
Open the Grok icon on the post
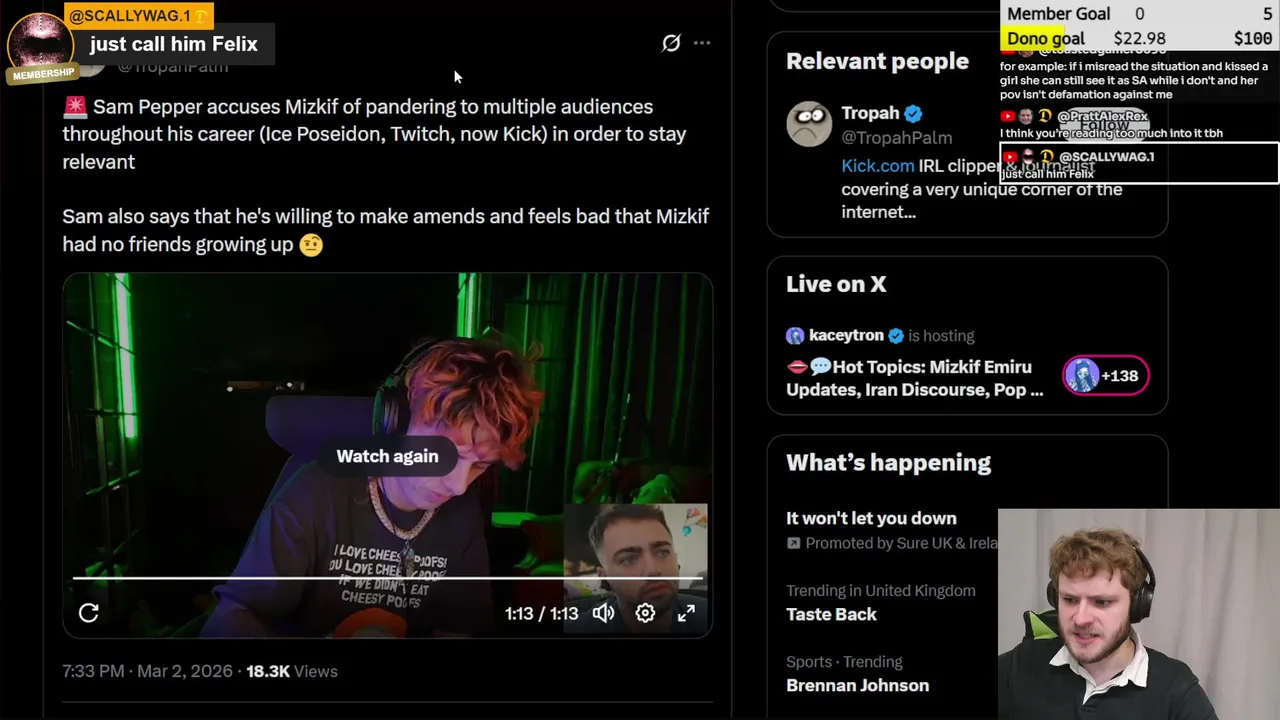(x=671, y=43)
